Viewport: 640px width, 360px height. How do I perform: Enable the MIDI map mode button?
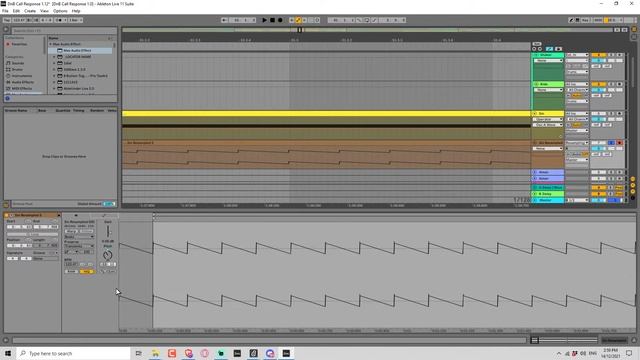click(598, 20)
